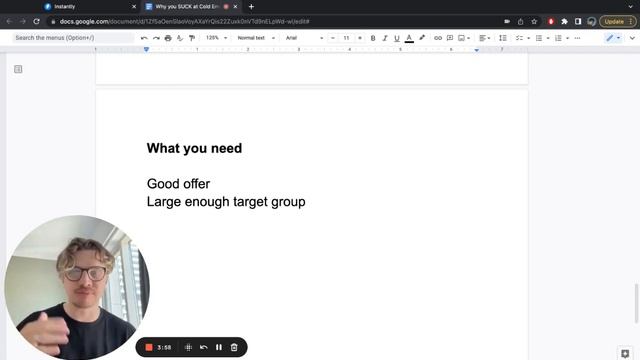The image size is (640, 360).
Task: Open recording grid options
Action: 188,347
